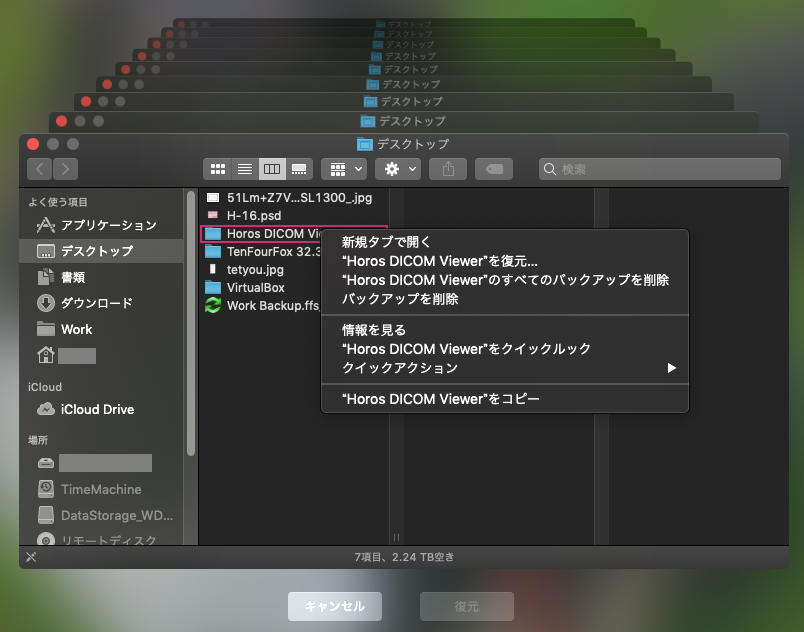Select the TimeMachine disk in sidebar
The height and width of the screenshot is (632, 804).
tap(101, 490)
